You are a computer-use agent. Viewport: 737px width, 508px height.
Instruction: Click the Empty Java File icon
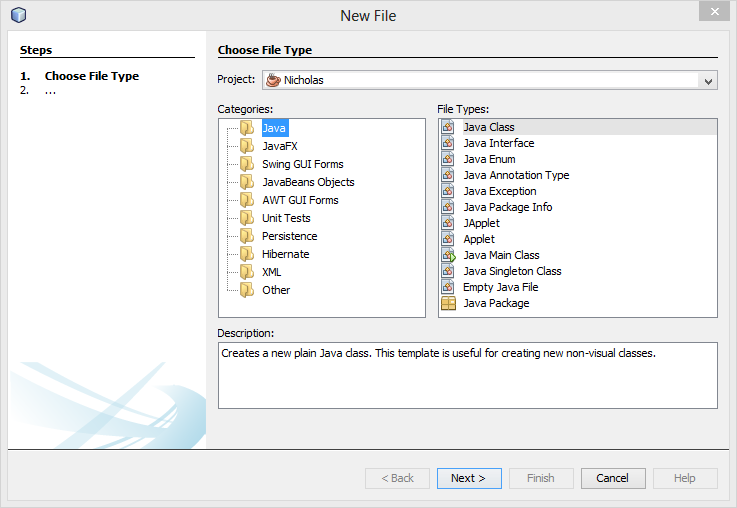448,287
